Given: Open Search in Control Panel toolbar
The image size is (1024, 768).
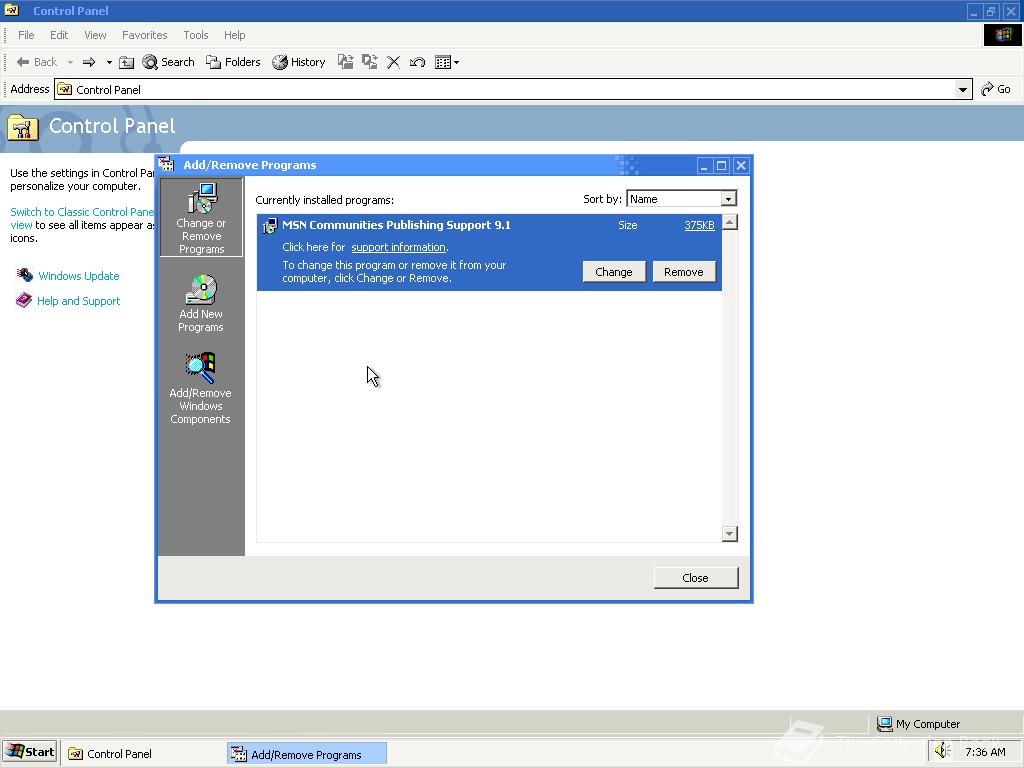Looking at the screenshot, I should 168,62.
